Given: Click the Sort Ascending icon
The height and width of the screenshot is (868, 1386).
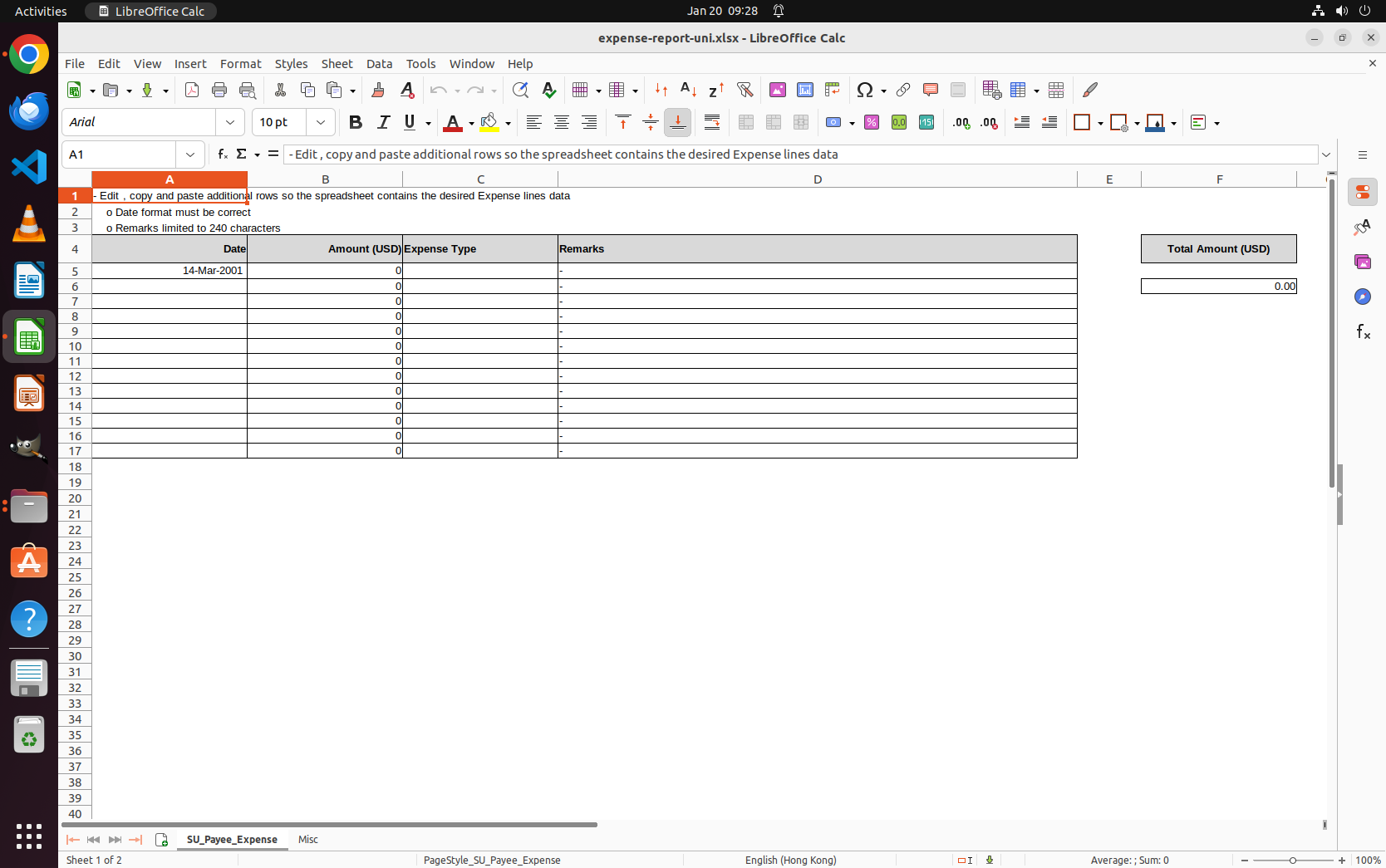Looking at the screenshot, I should [x=688, y=90].
